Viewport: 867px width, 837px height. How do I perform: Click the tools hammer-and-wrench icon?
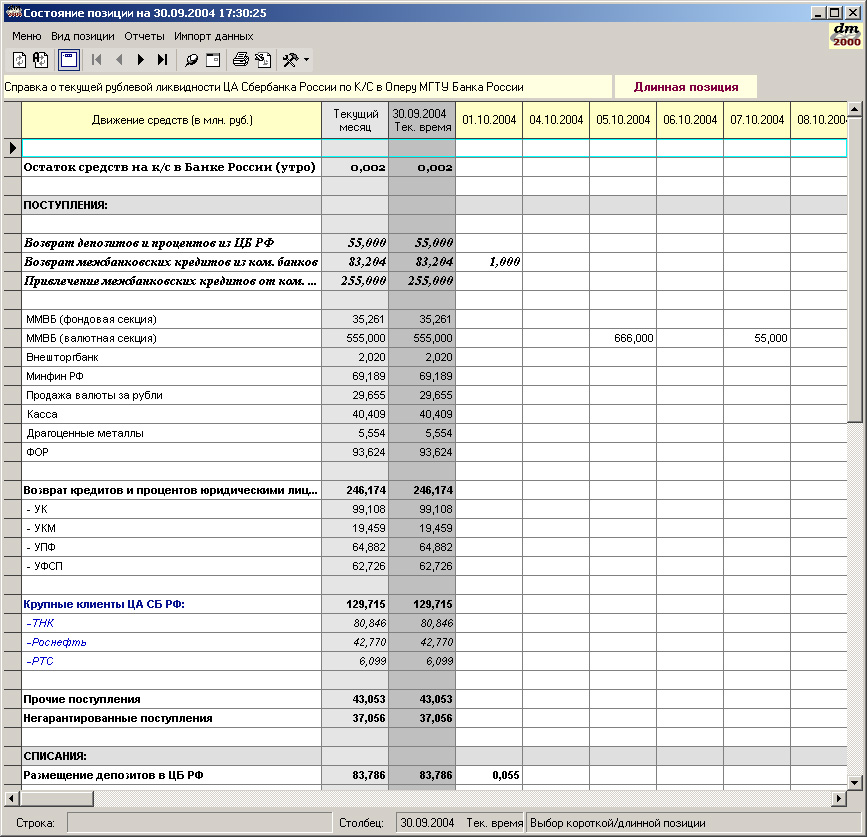click(x=290, y=60)
